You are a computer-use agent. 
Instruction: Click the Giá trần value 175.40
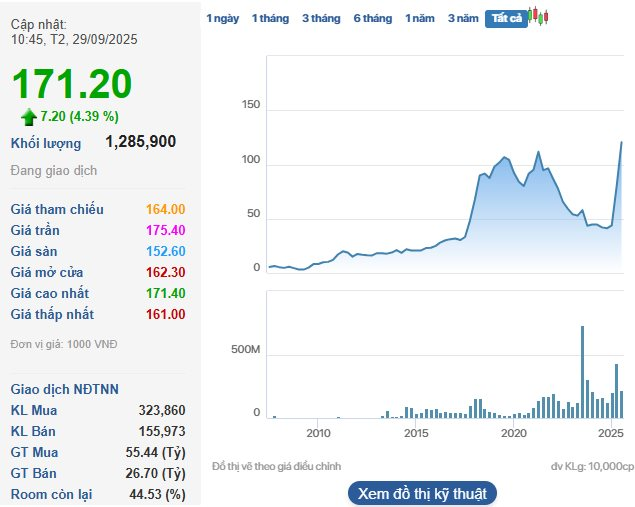(x=165, y=230)
